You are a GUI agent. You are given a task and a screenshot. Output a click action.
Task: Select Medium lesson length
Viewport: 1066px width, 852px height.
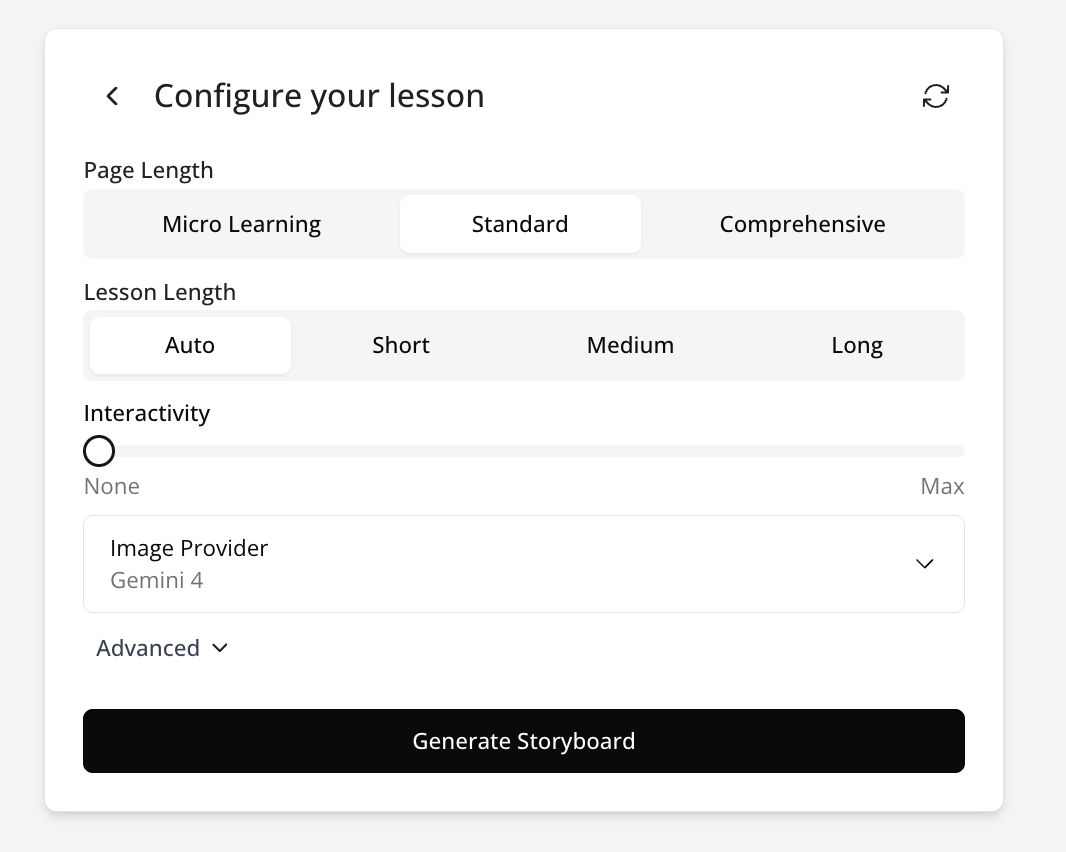click(x=630, y=345)
